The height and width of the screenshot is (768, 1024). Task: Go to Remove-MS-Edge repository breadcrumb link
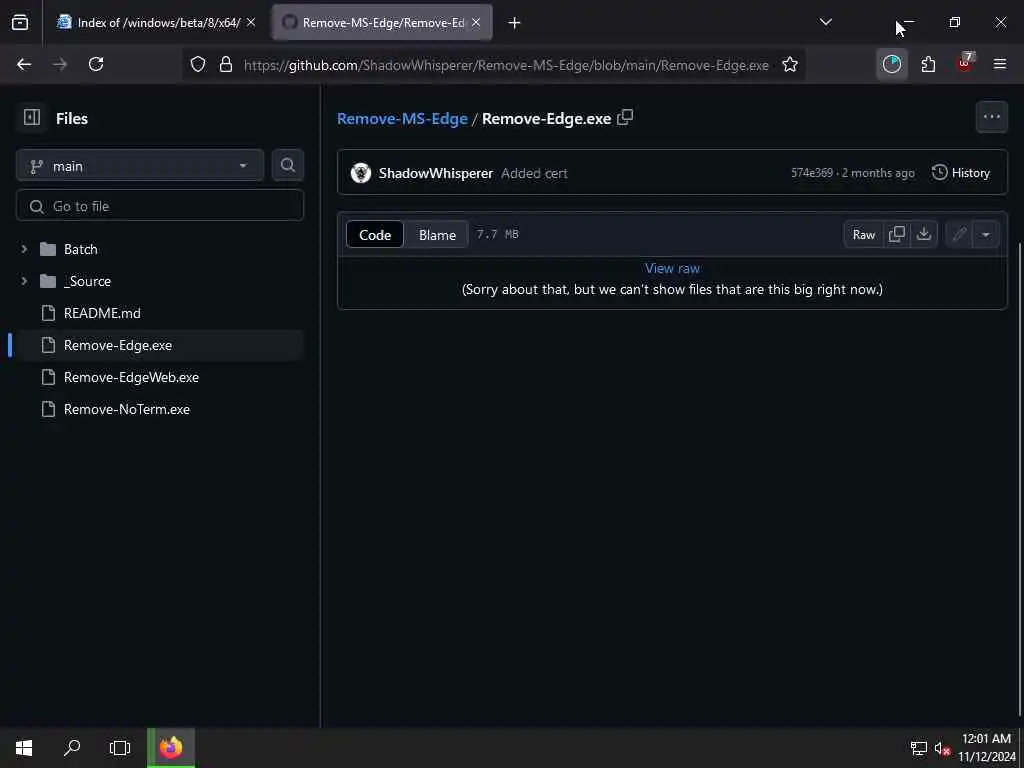click(402, 119)
